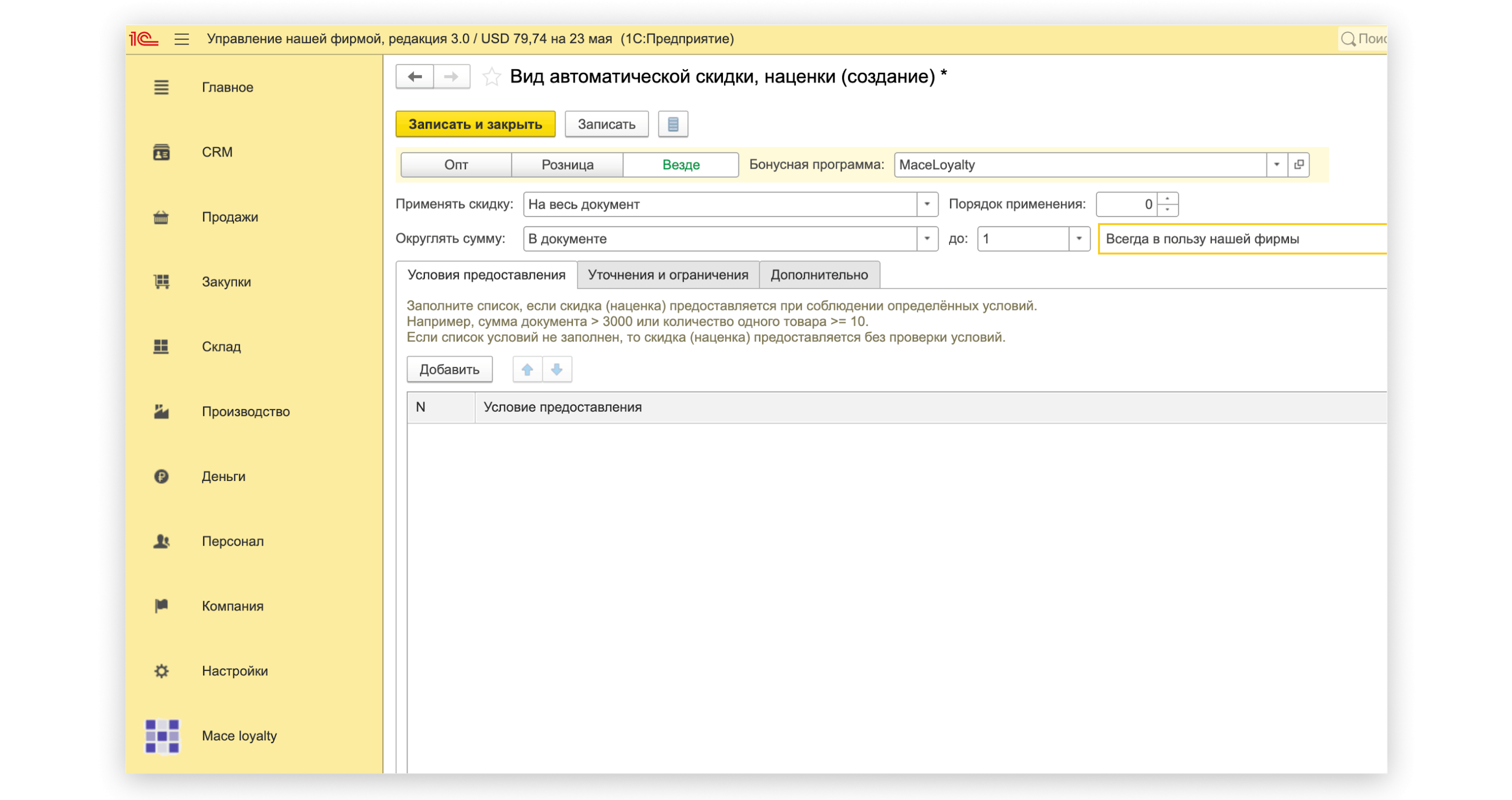The width and height of the screenshot is (1512, 800).
Task: Go back with the left arrow
Action: point(415,76)
